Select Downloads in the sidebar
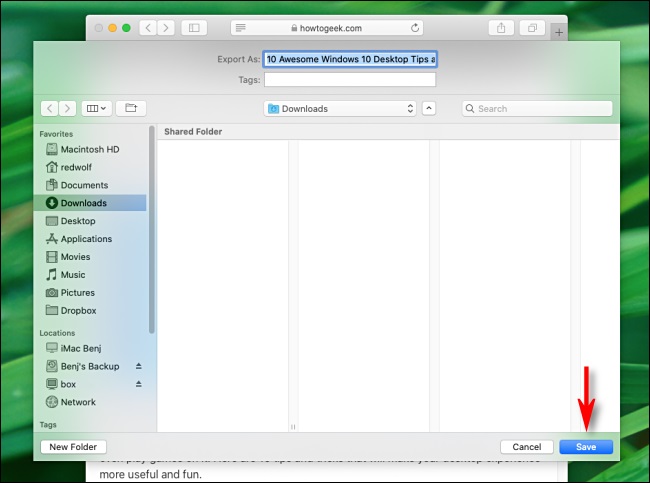Image resolution: width=650 pixels, height=483 pixels. [x=90, y=203]
